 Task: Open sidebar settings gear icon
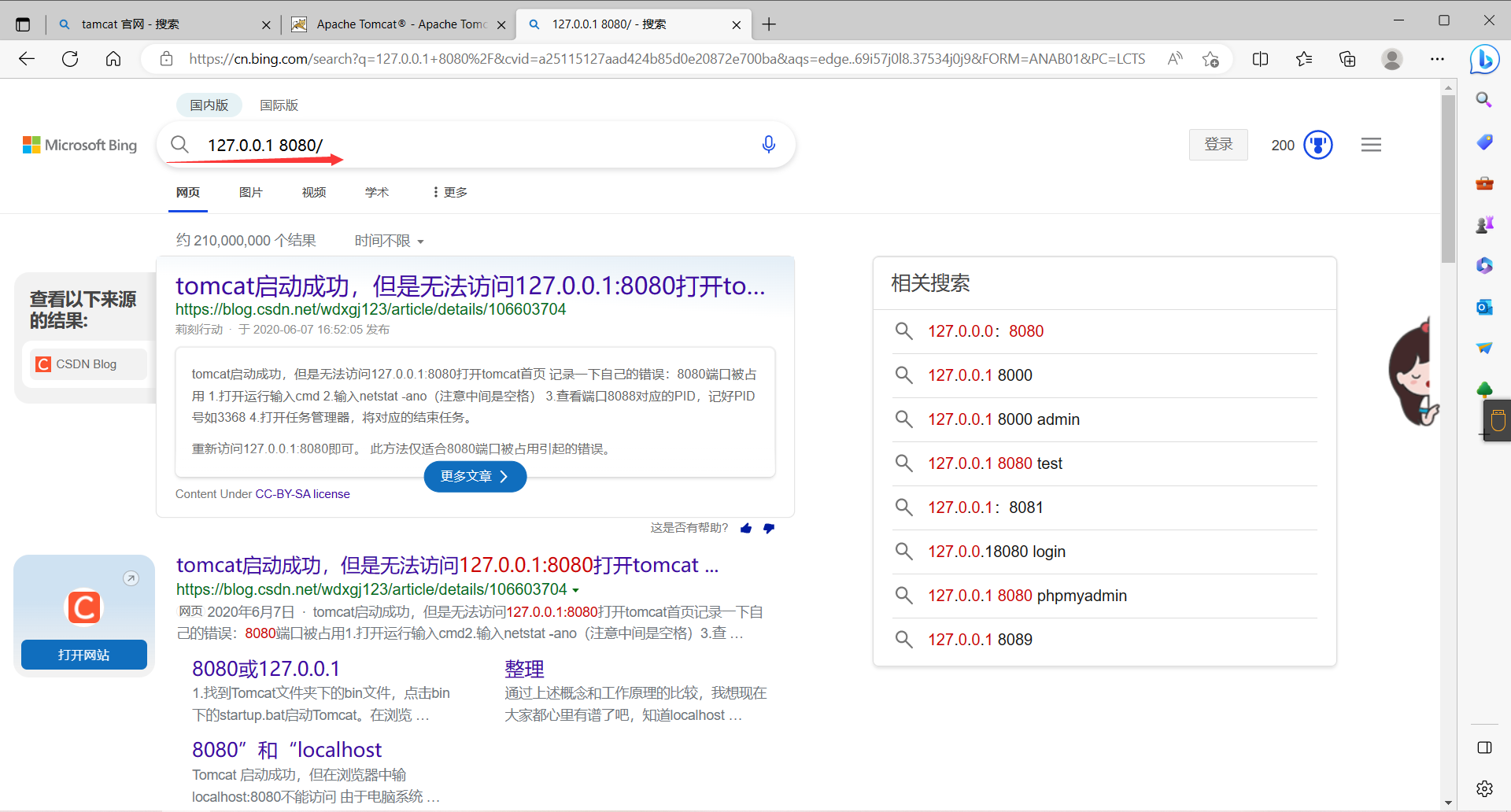coord(1484,788)
